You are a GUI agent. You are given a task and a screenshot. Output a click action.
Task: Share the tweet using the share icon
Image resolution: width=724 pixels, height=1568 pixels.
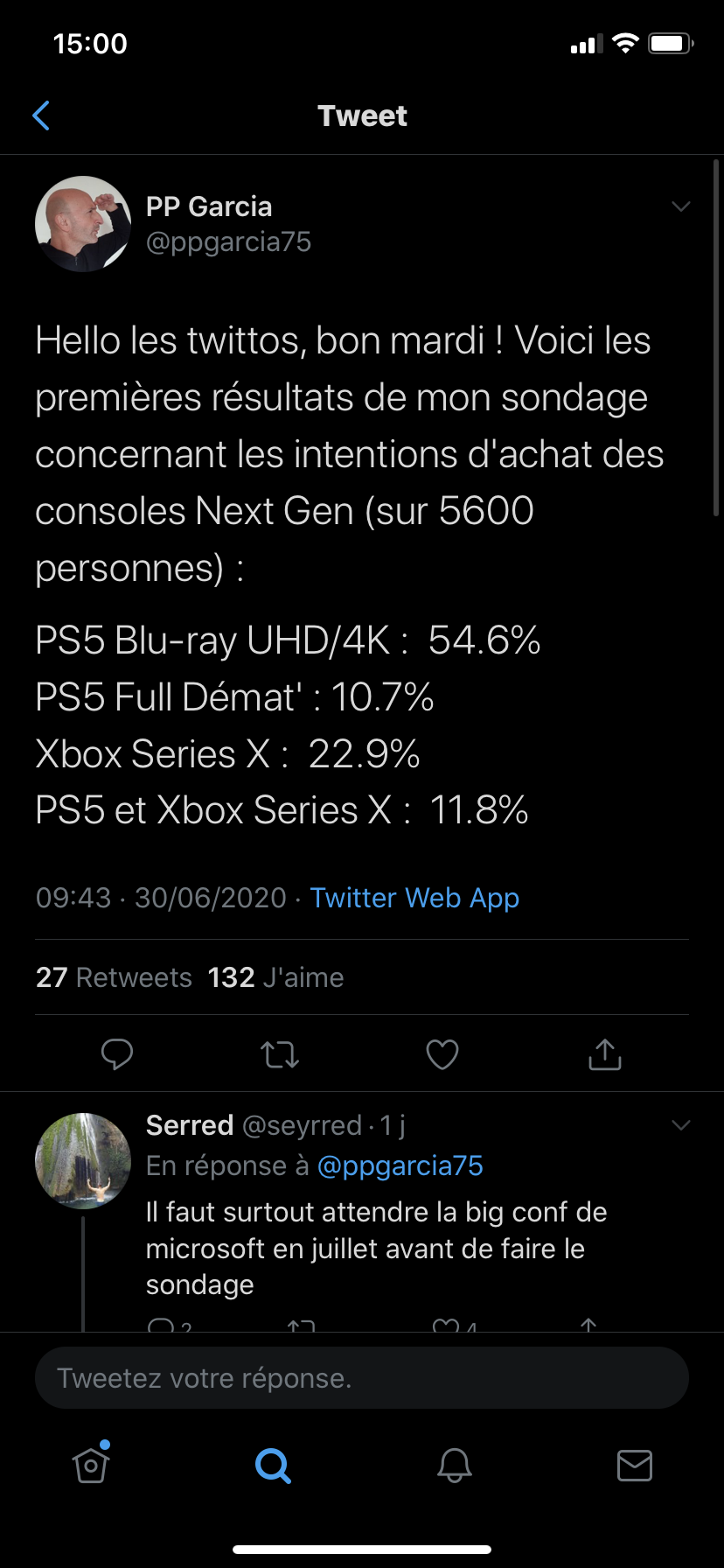(605, 1054)
